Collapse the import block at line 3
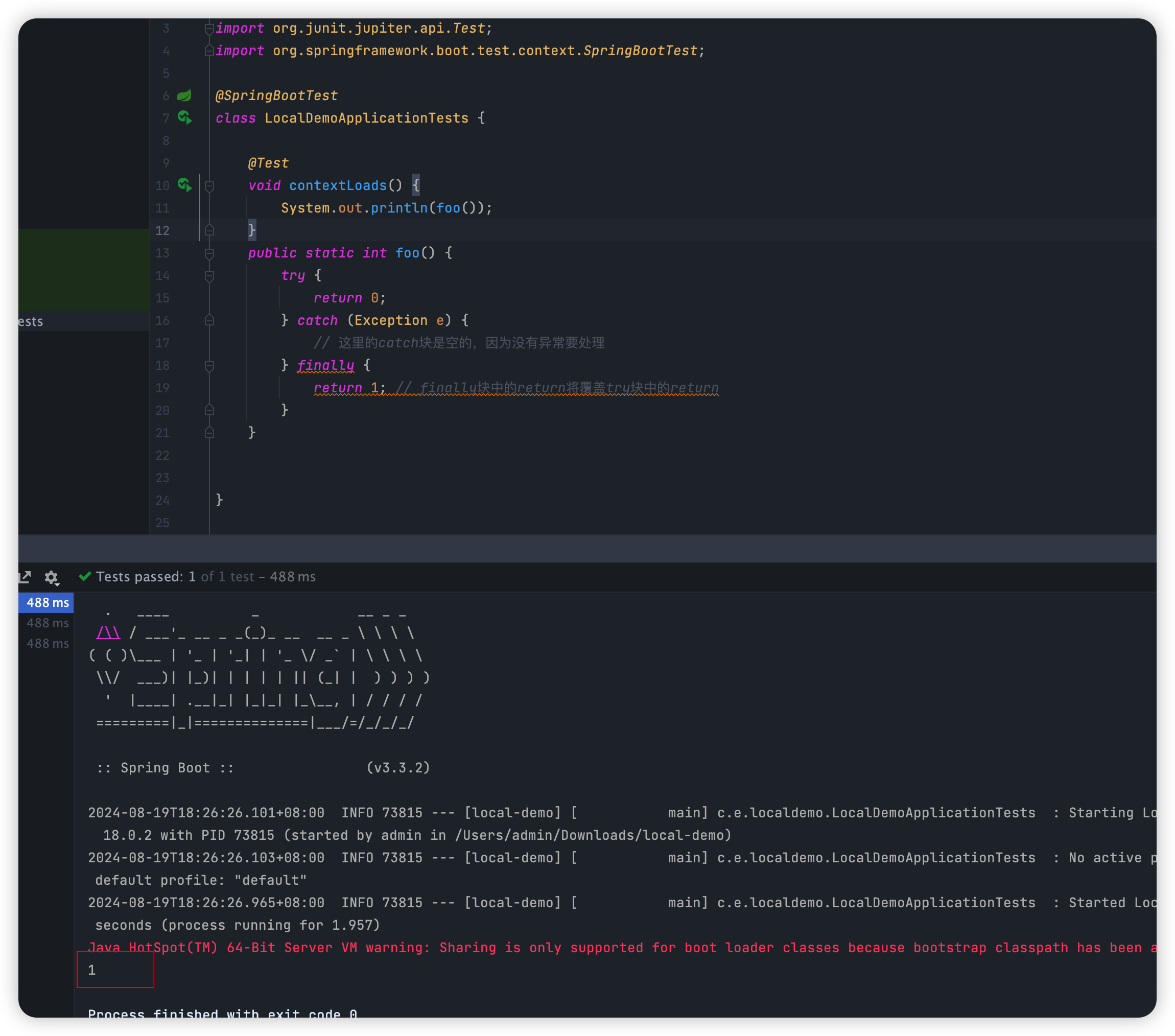The height and width of the screenshot is (1036, 1175). [209, 28]
